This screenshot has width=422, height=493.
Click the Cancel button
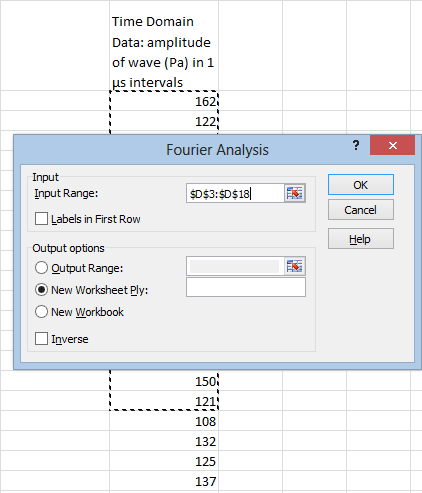coord(361,210)
